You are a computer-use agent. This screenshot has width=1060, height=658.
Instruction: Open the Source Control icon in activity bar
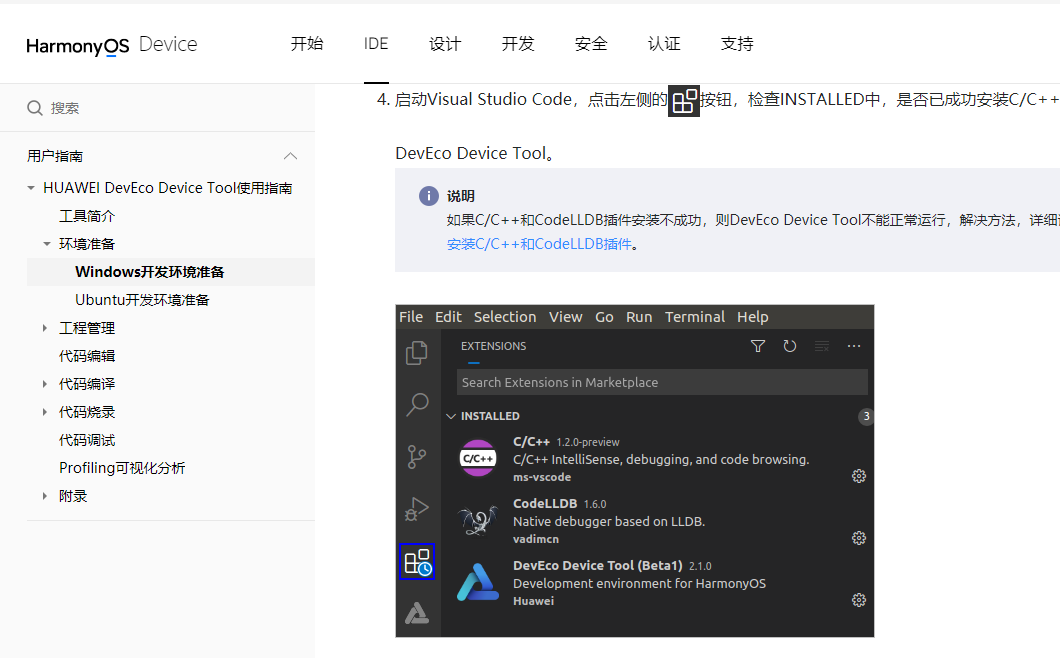417,457
